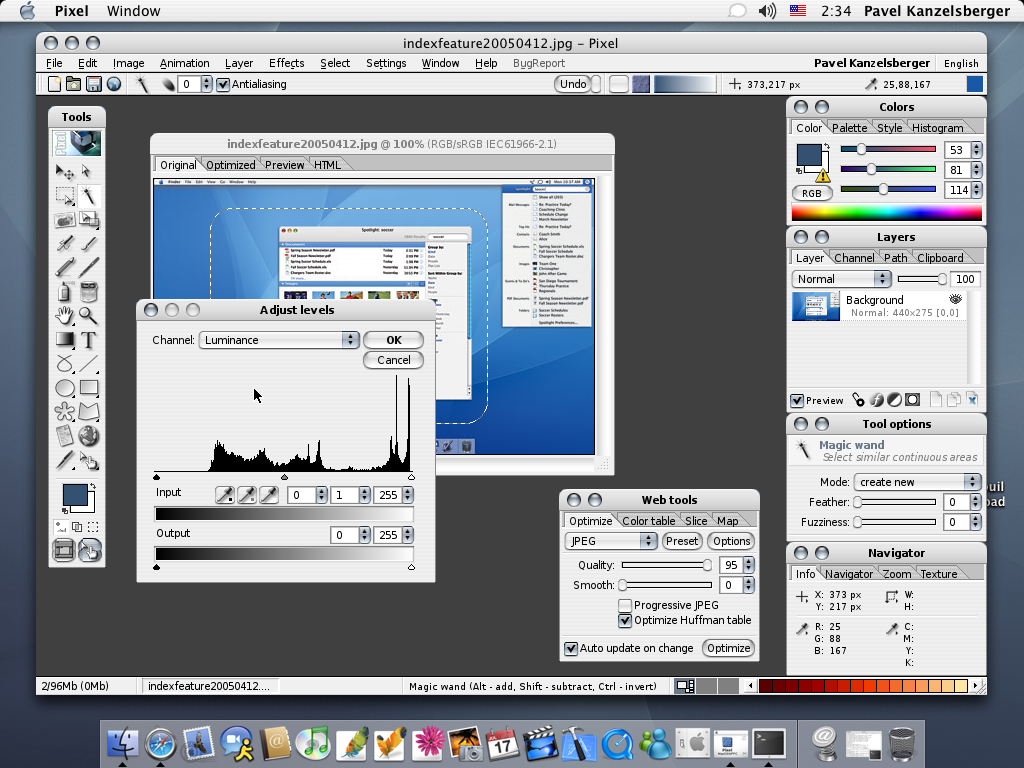
Task: Select the Rectangle shape tool
Action: (88, 388)
